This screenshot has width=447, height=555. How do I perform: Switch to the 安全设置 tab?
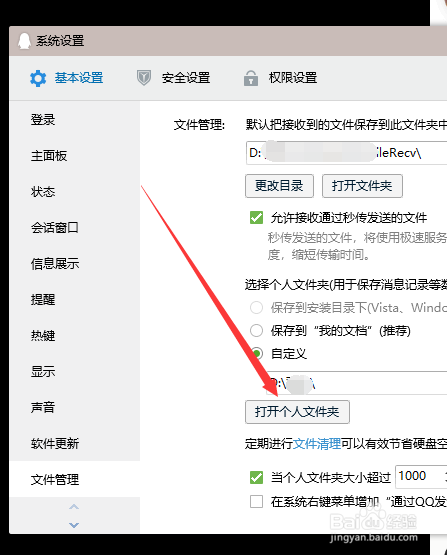(x=186, y=78)
